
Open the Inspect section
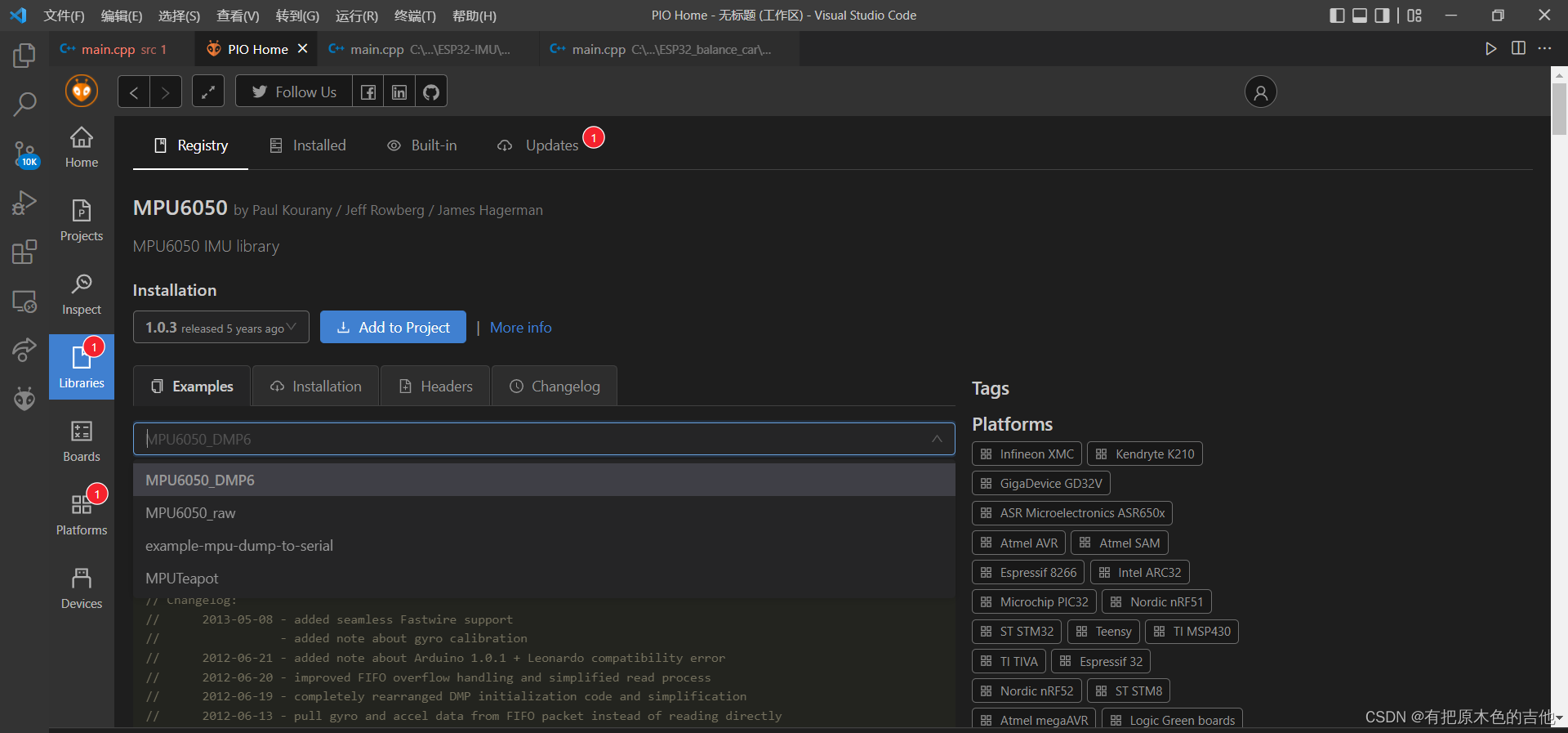point(82,294)
